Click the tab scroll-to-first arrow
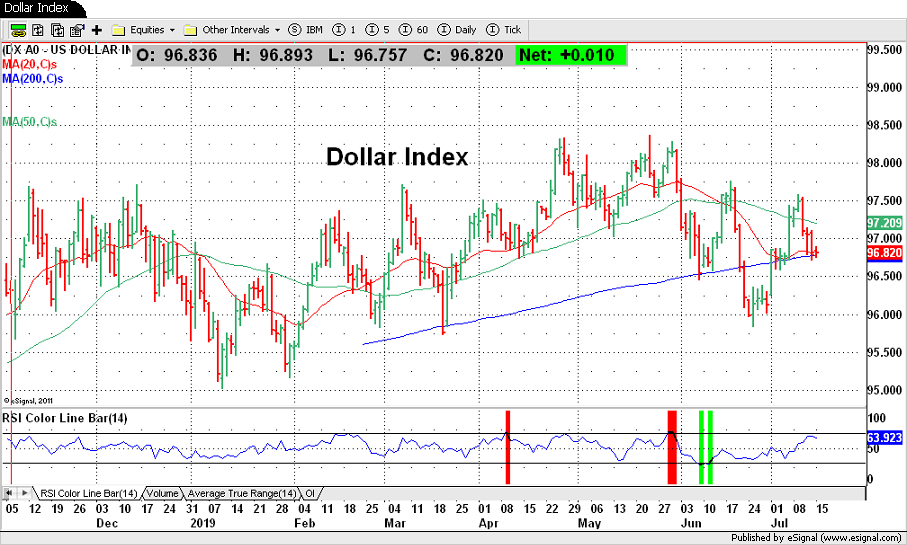The image size is (907, 545). pyautogui.click(x=9, y=493)
